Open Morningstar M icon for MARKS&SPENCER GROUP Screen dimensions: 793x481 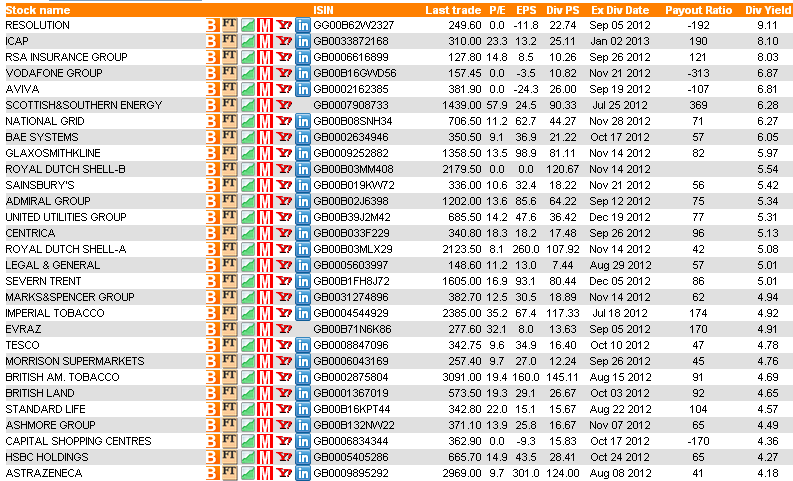tap(265, 297)
